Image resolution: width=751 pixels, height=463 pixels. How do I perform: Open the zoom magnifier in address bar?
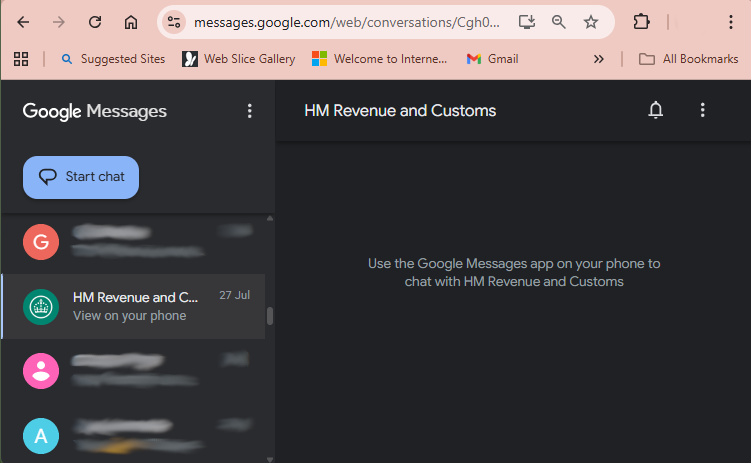click(558, 22)
